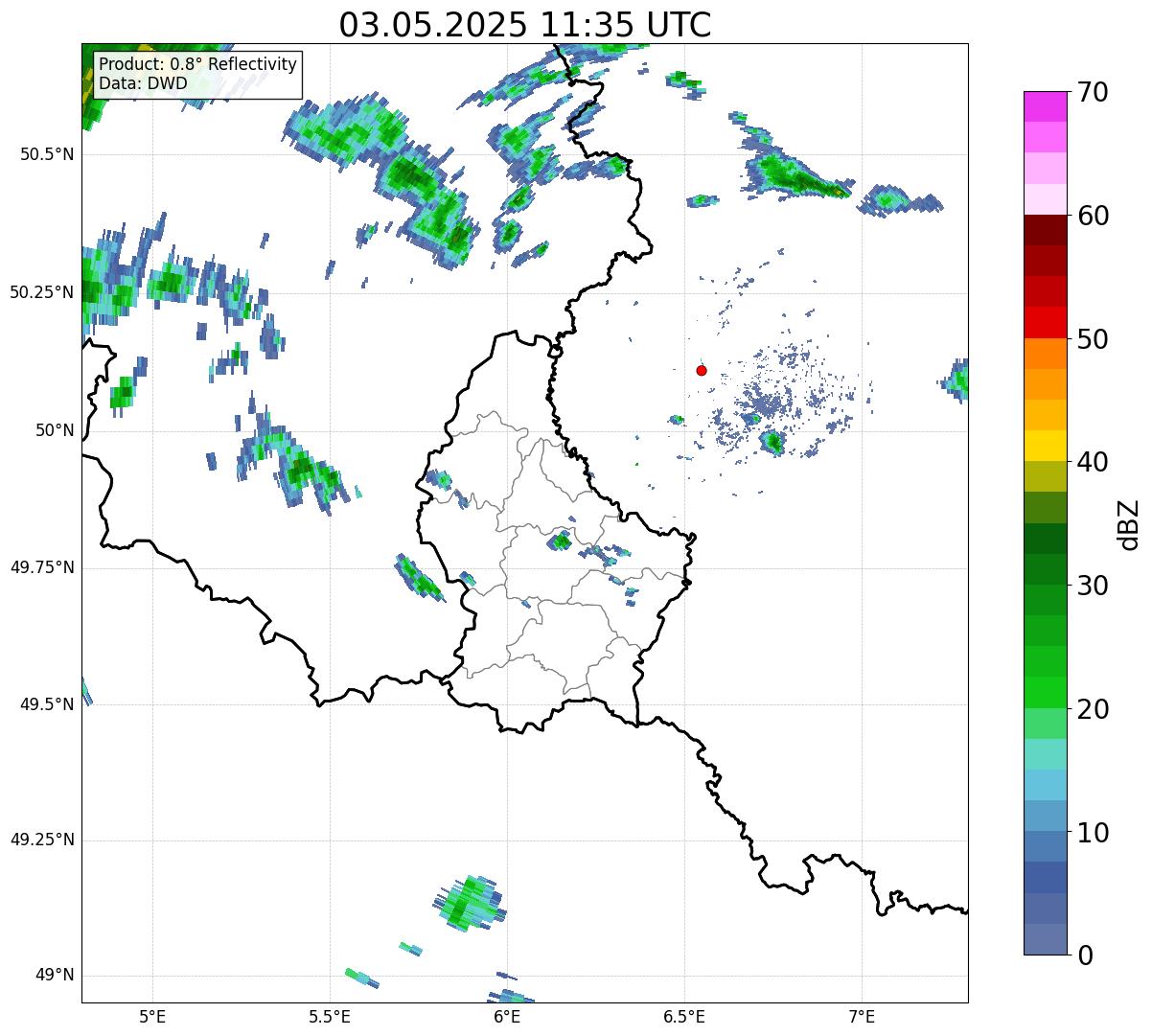This screenshot has width=1152, height=1036.
Task: Click the '5.5°E' longitude label
Action: coord(330,1017)
